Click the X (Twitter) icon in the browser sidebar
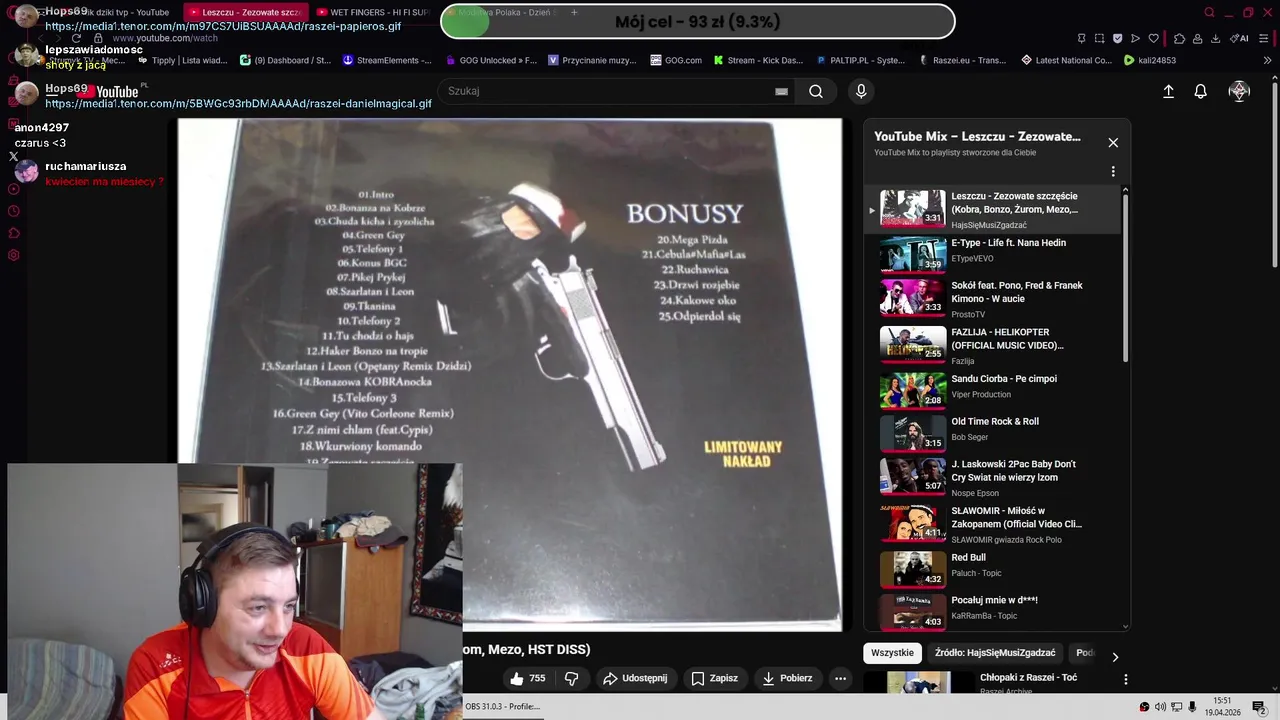Image resolution: width=1280 pixels, height=720 pixels. point(14,156)
